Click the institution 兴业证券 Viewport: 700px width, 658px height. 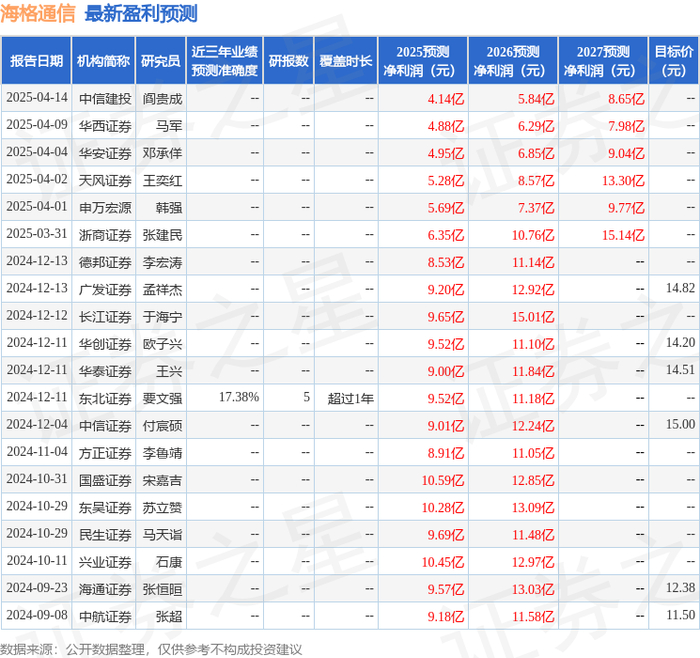[105, 562]
